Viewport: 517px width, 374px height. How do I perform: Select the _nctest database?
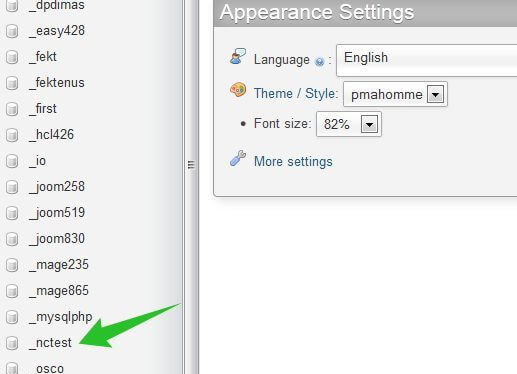point(50,343)
